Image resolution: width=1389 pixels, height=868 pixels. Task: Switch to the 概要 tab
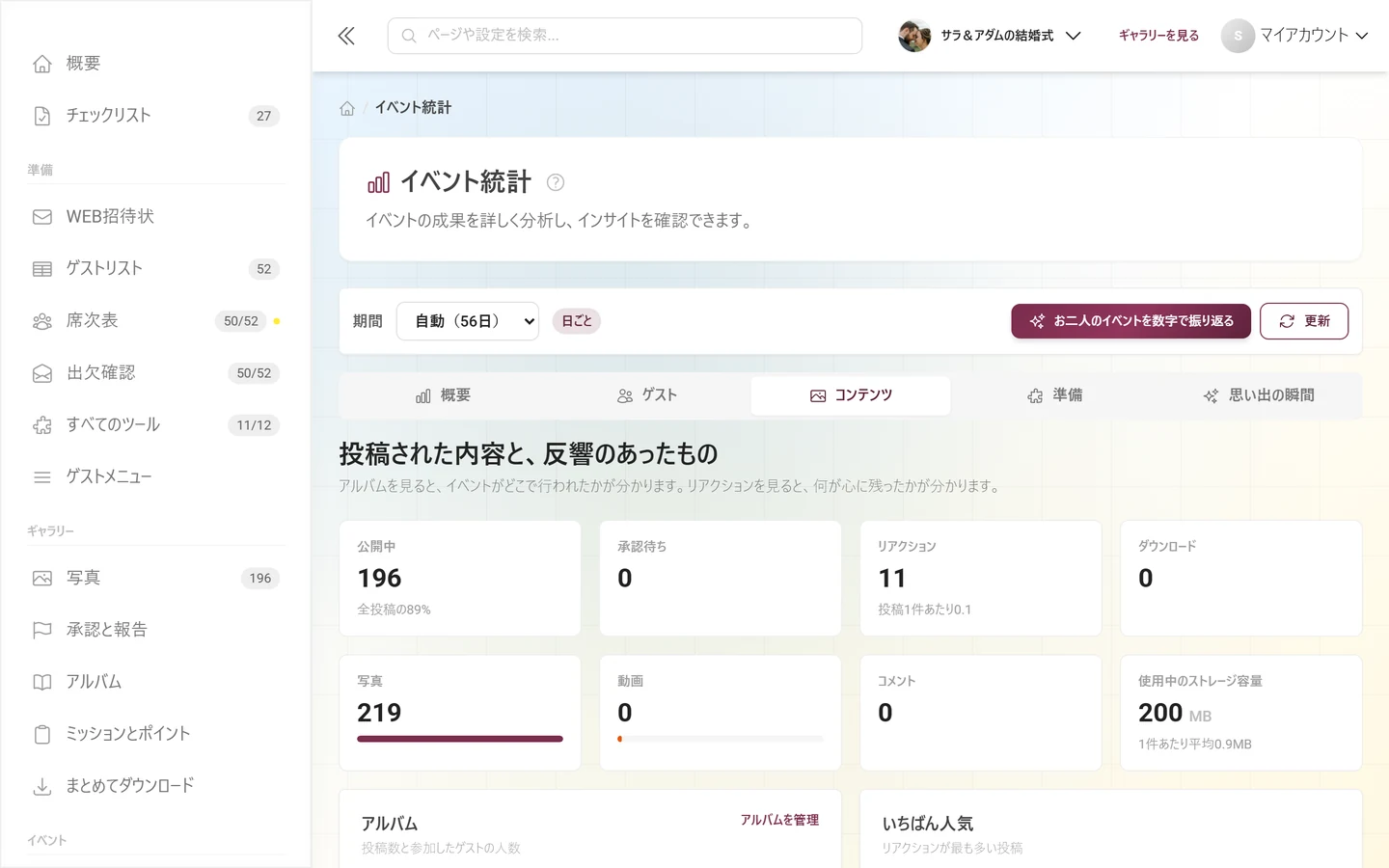(443, 395)
